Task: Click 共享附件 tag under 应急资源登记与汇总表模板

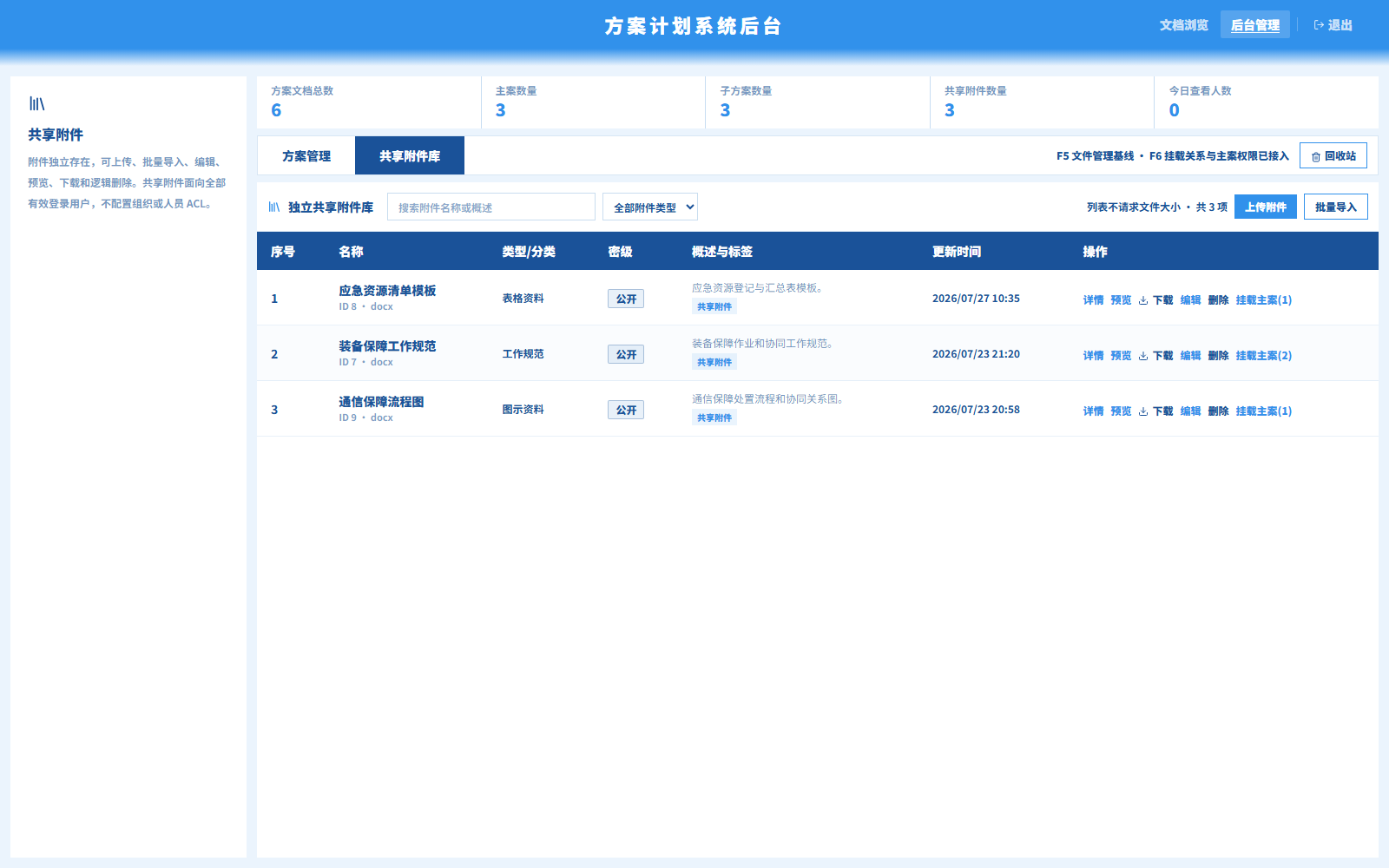Action: (714, 306)
